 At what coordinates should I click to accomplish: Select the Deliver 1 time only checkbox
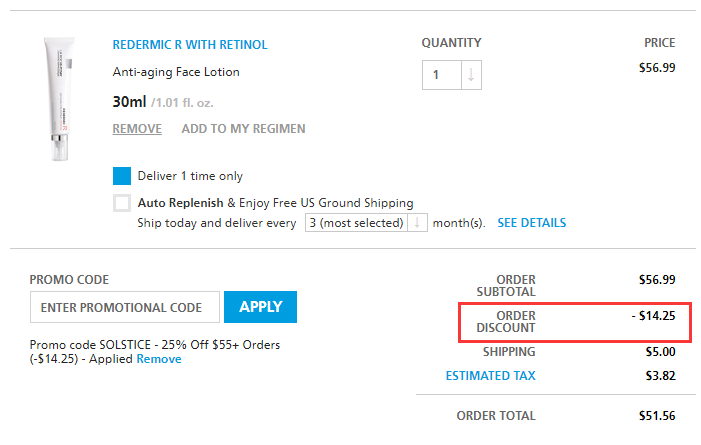pos(122,176)
